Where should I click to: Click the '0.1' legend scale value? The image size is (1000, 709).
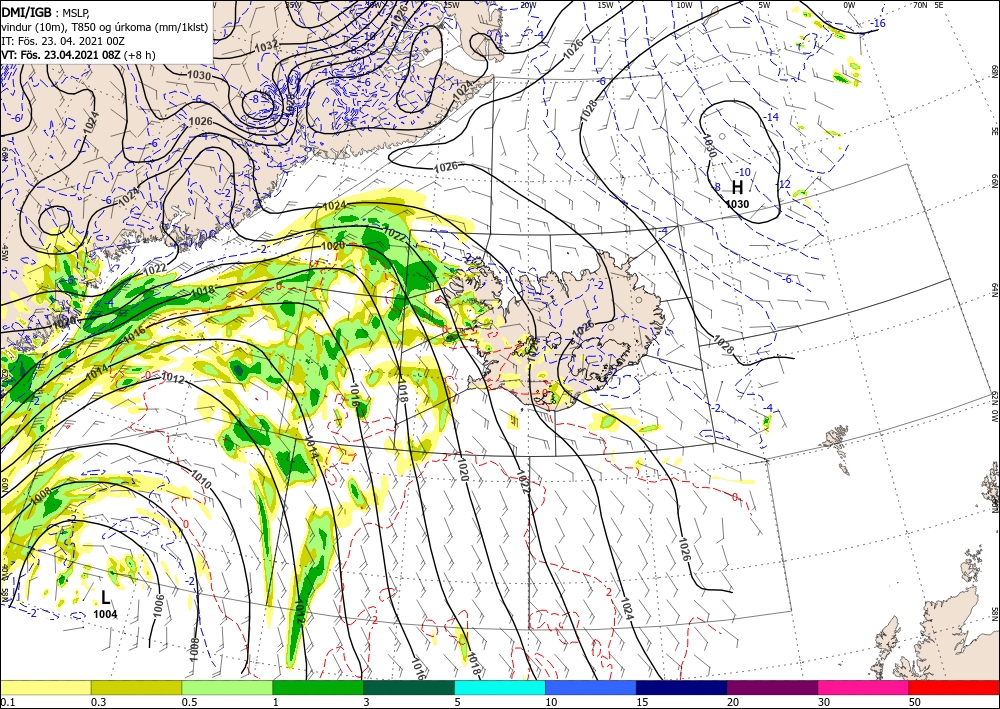point(7,702)
